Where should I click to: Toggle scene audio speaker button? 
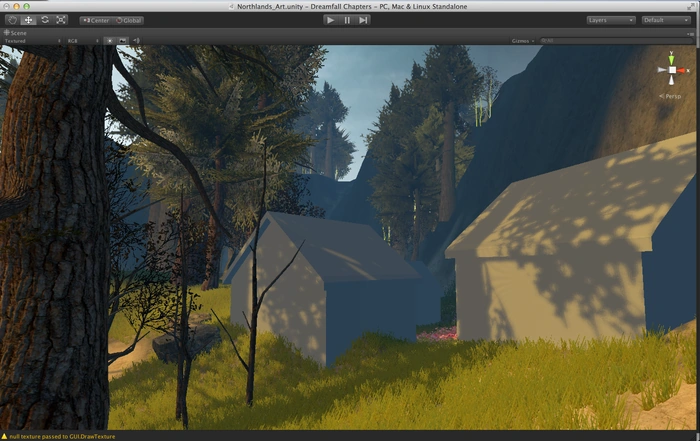tap(135, 41)
